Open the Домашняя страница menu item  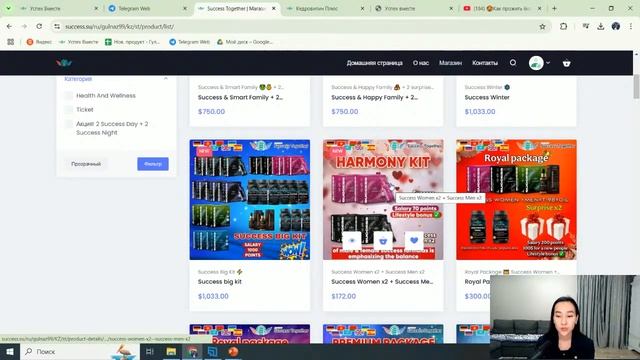pos(375,63)
